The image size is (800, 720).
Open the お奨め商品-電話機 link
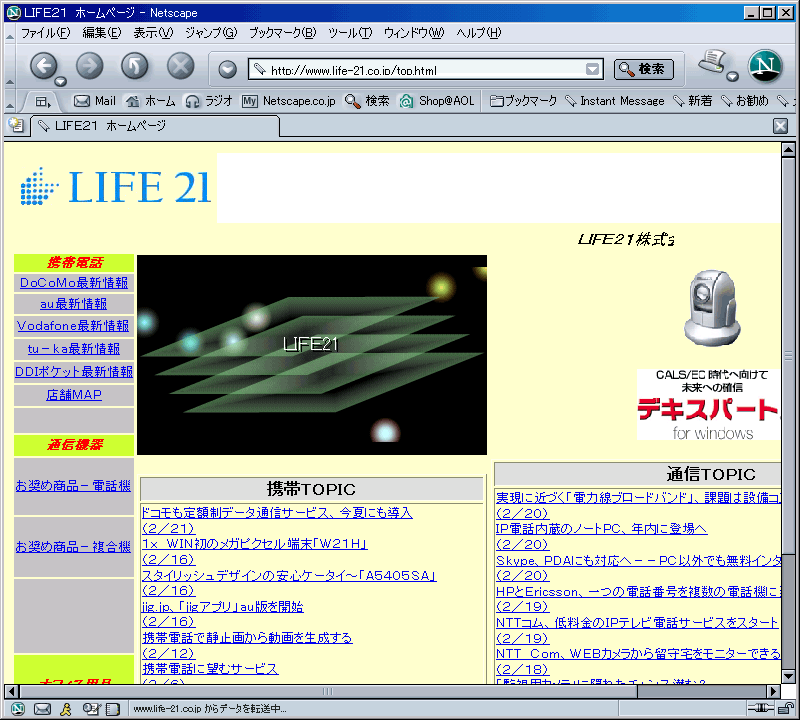pos(73,485)
